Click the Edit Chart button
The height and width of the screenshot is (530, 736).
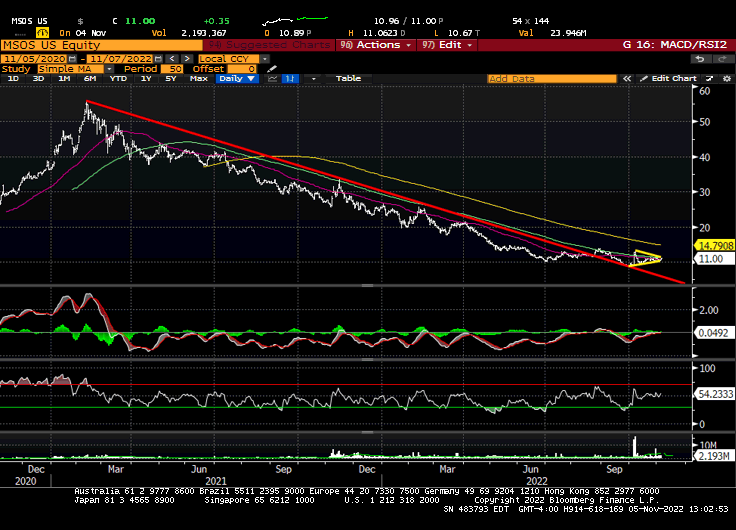tap(669, 79)
